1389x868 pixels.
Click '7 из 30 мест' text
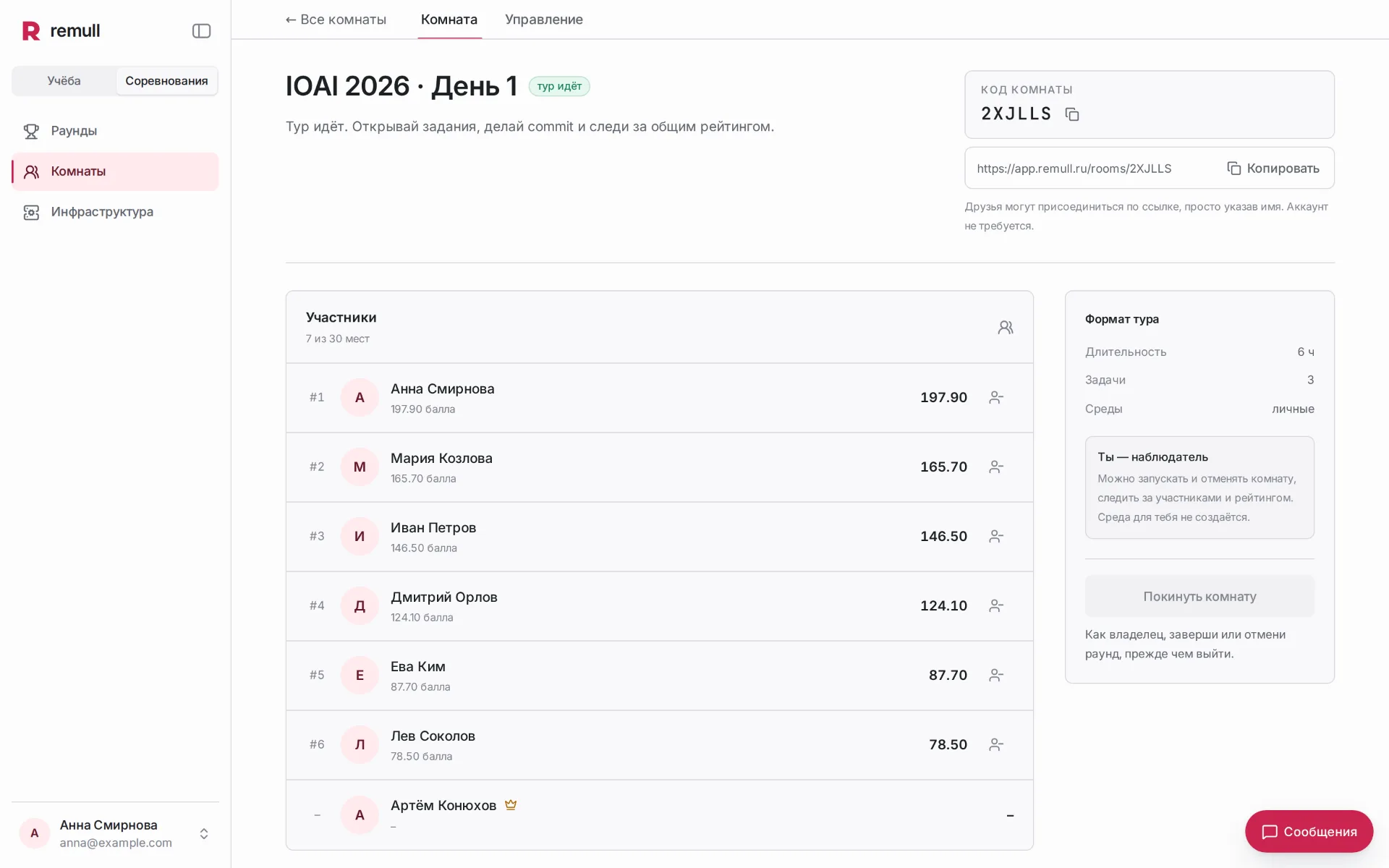tap(337, 339)
